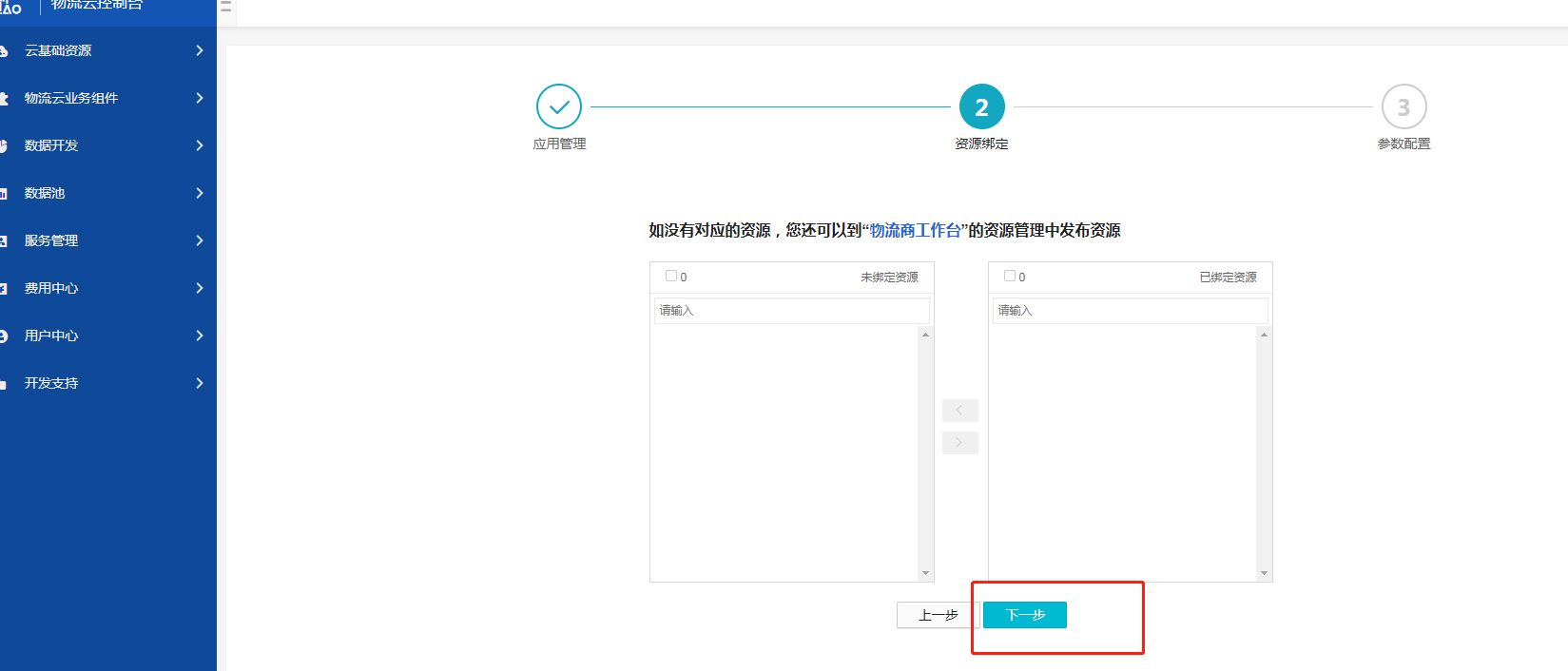This screenshot has height=671, width=1568.
Task: Open 用户中心 menu item
Action: [x=108, y=335]
